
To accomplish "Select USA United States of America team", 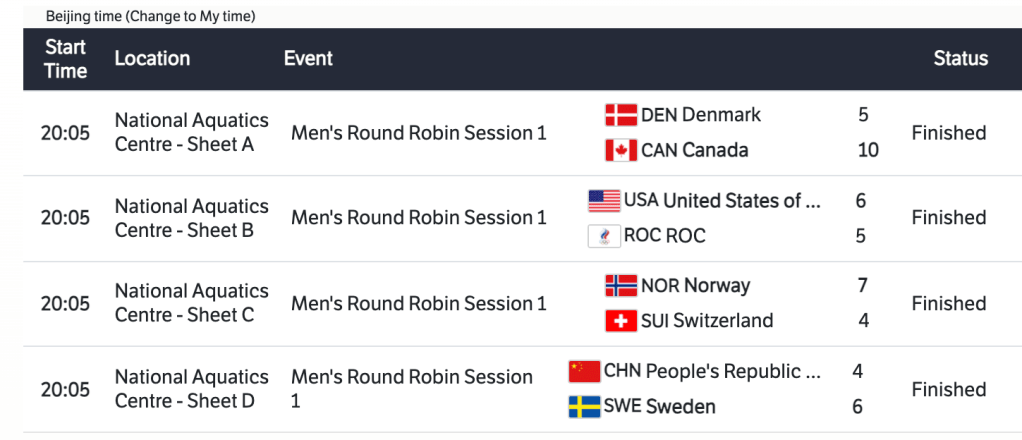I will coord(721,201).
